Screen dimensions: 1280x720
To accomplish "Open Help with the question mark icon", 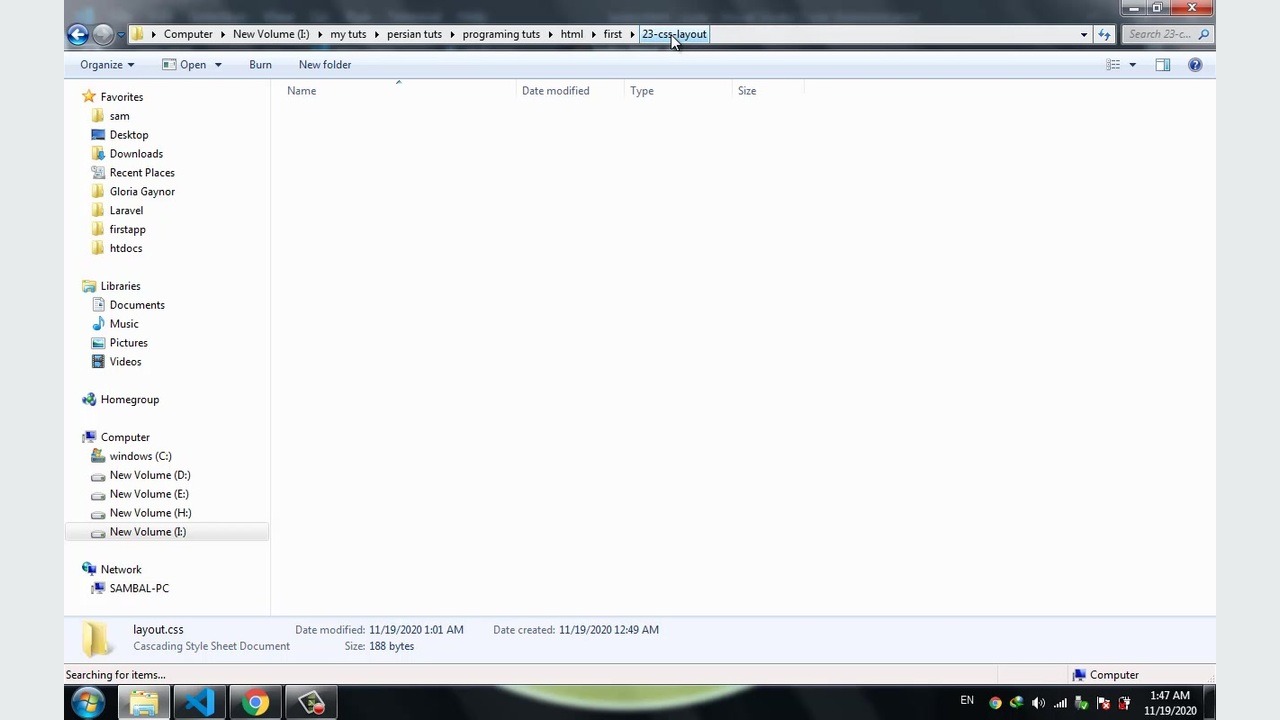I will (x=1195, y=65).
